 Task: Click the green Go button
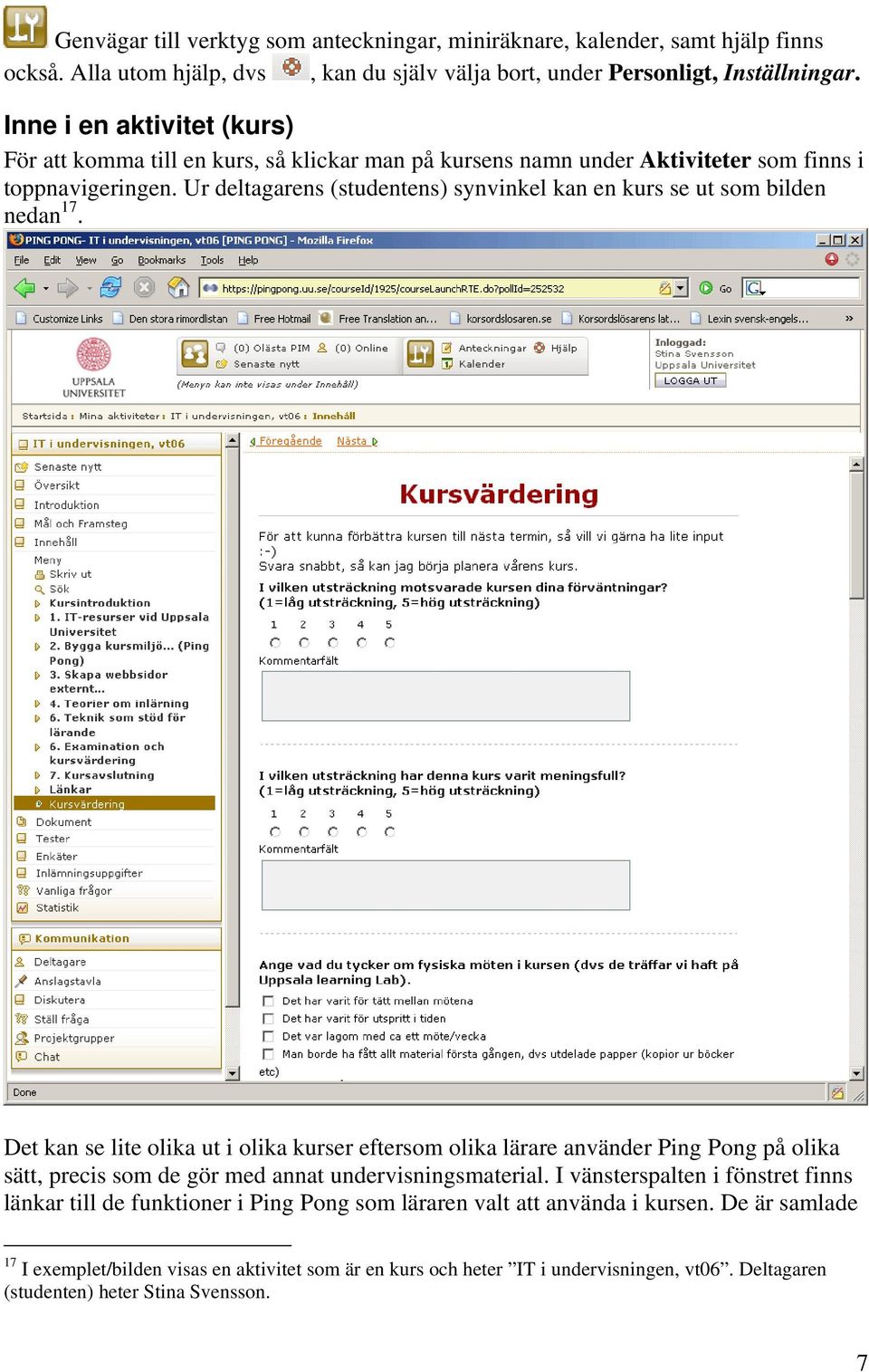(x=715, y=288)
